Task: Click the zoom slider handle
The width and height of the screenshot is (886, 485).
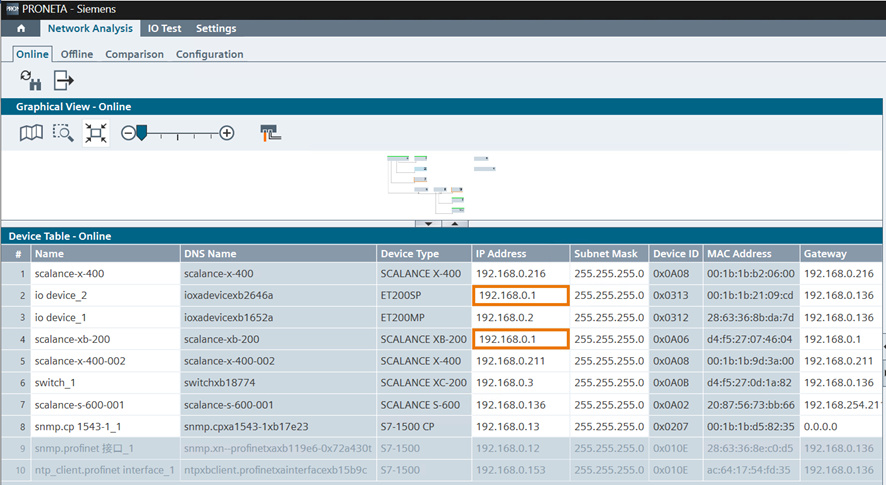Action: (x=142, y=133)
